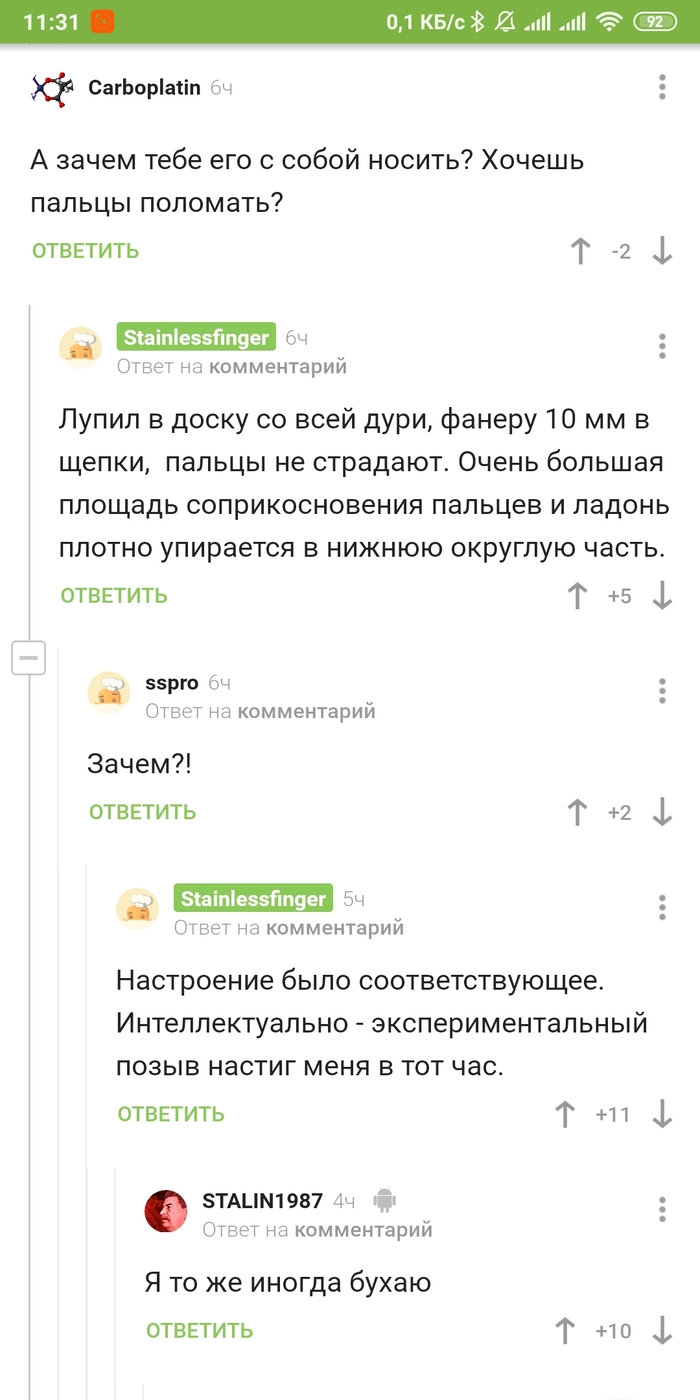
Task: Tap STALIN1987's avatar picture
Action: (x=166, y=1212)
